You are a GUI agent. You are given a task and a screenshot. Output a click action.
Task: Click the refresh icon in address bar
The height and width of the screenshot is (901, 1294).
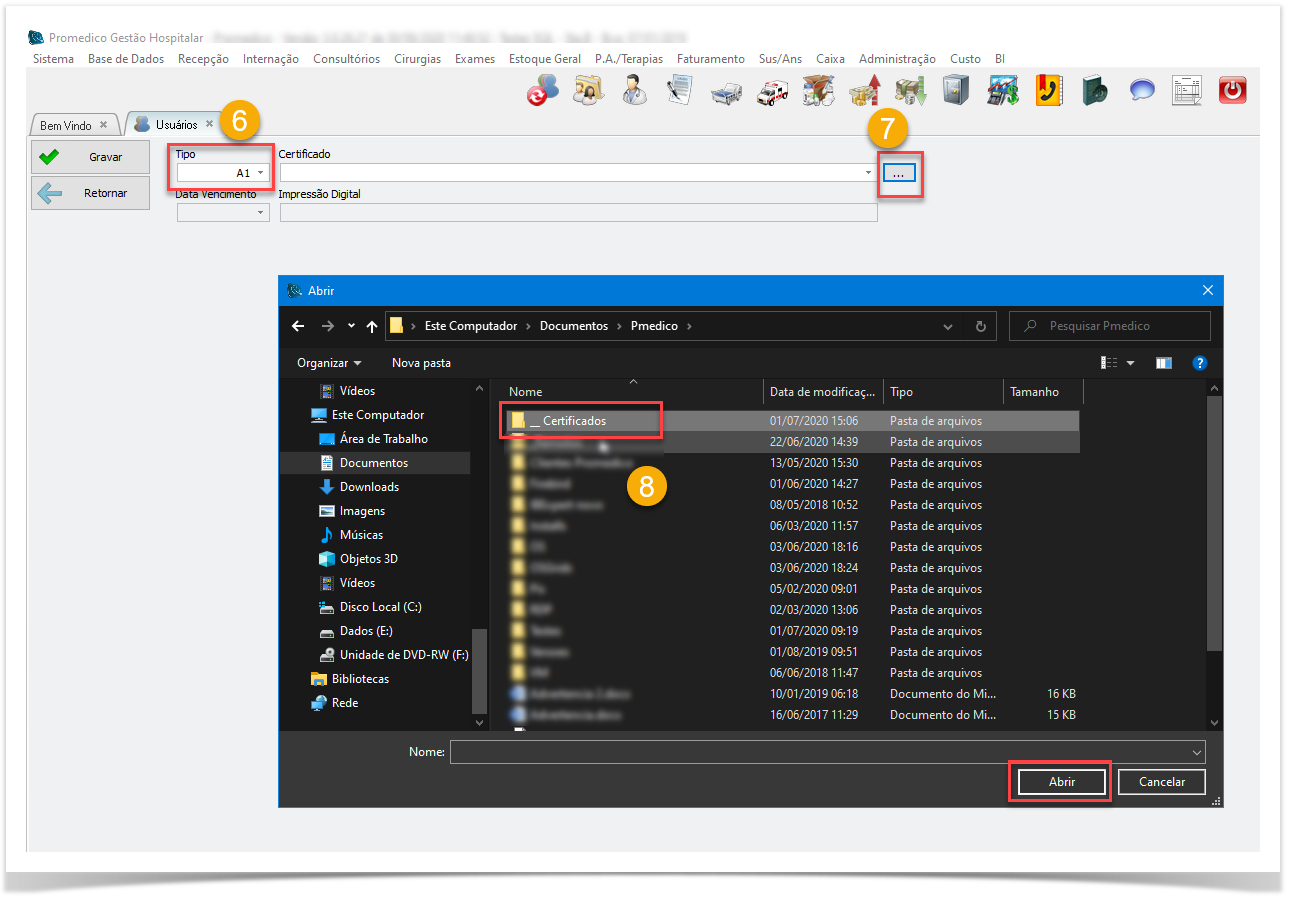click(980, 326)
